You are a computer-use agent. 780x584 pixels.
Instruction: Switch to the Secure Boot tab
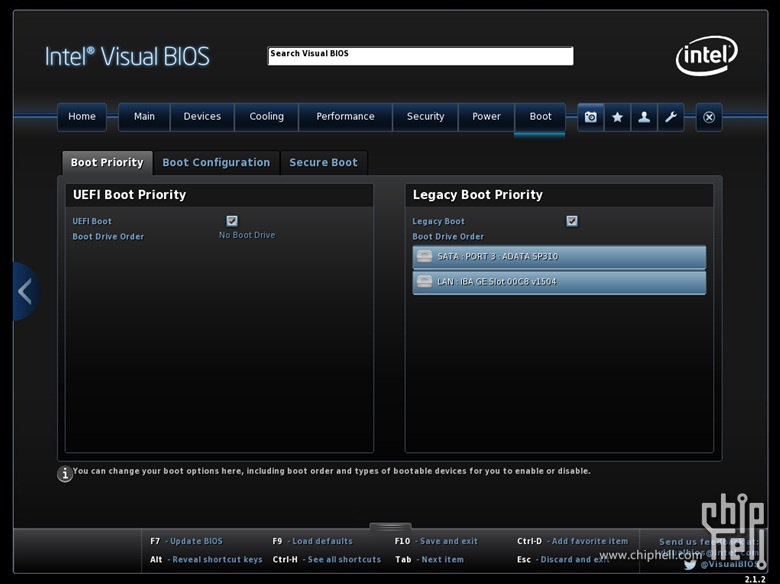[323, 163]
